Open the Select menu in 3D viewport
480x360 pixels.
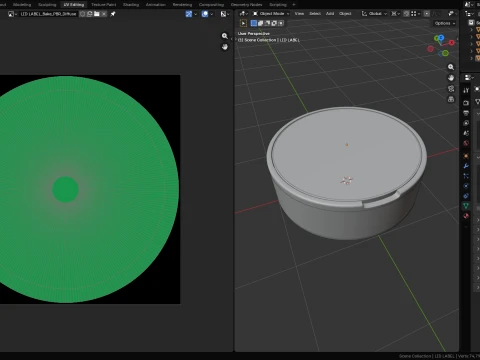[x=315, y=14]
